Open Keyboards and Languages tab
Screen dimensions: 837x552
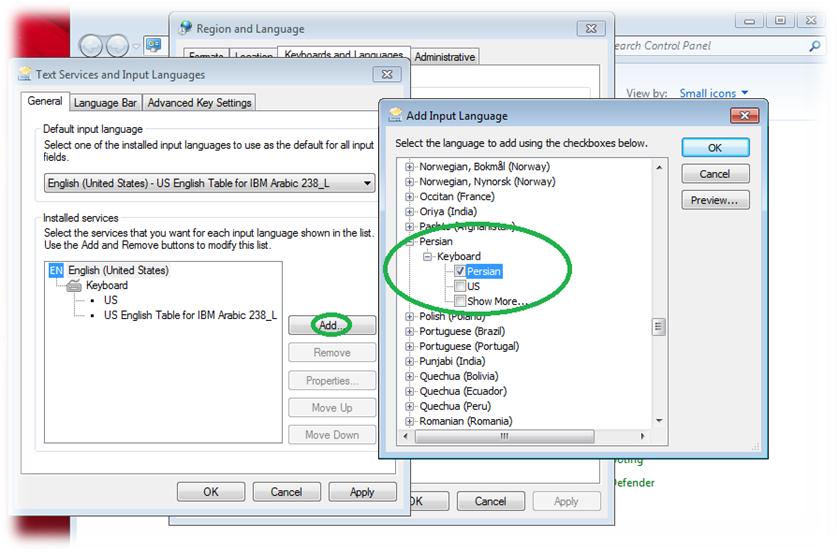[344, 54]
